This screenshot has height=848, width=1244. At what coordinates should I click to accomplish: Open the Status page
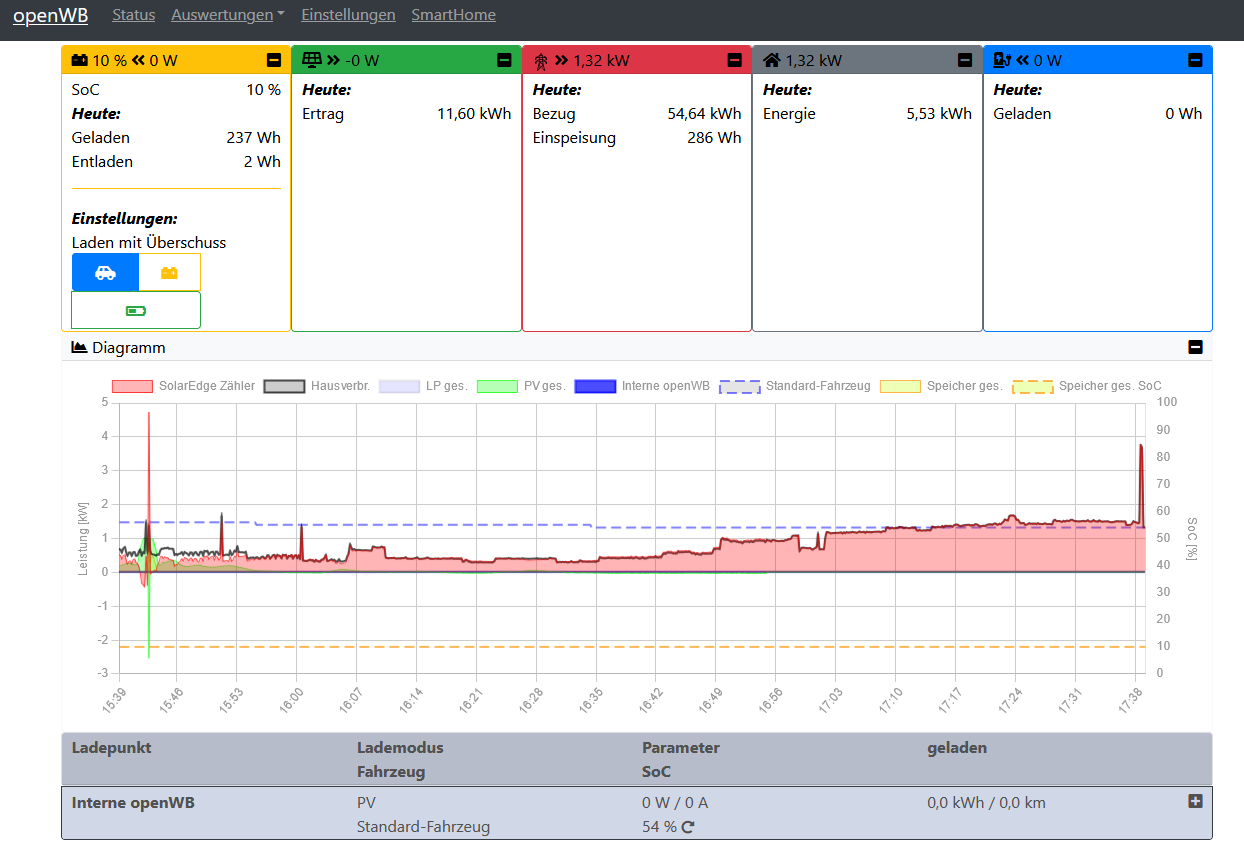tap(134, 15)
